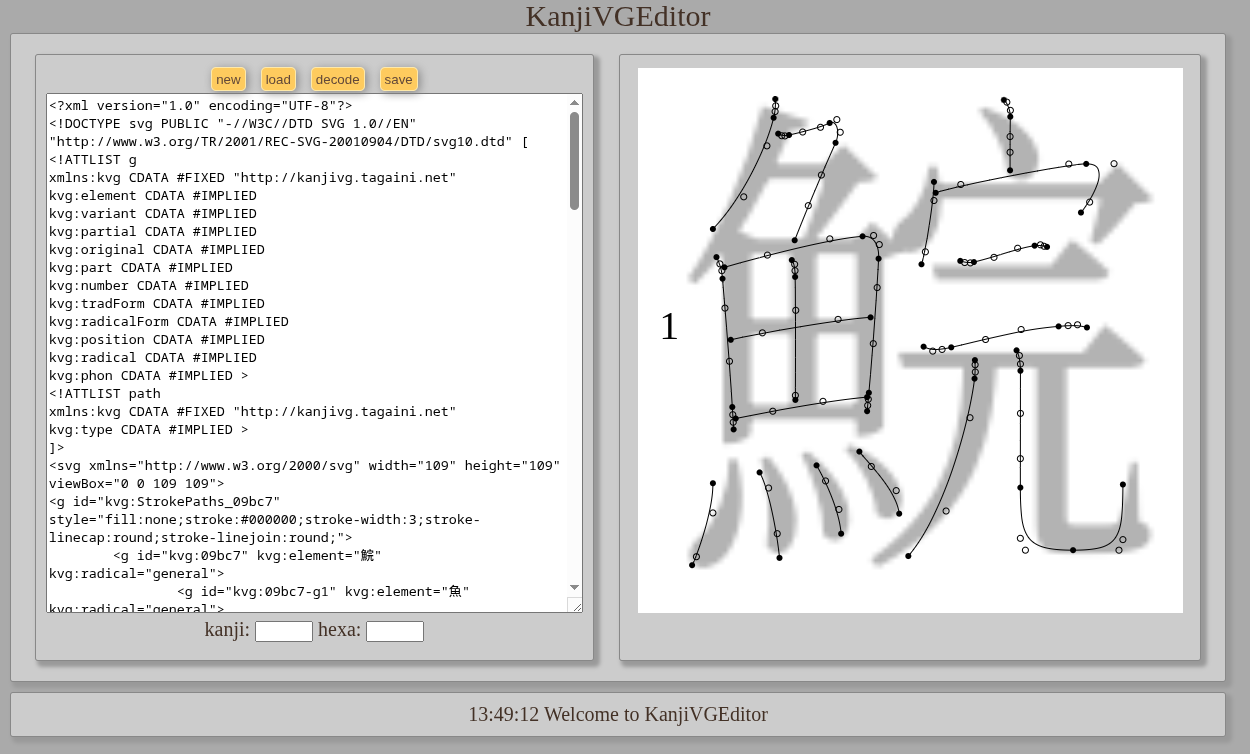Click the XML line 'kvg:part CDATA #IMPLIED'
Image resolution: width=1250 pixels, height=754 pixels.
[141, 267]
